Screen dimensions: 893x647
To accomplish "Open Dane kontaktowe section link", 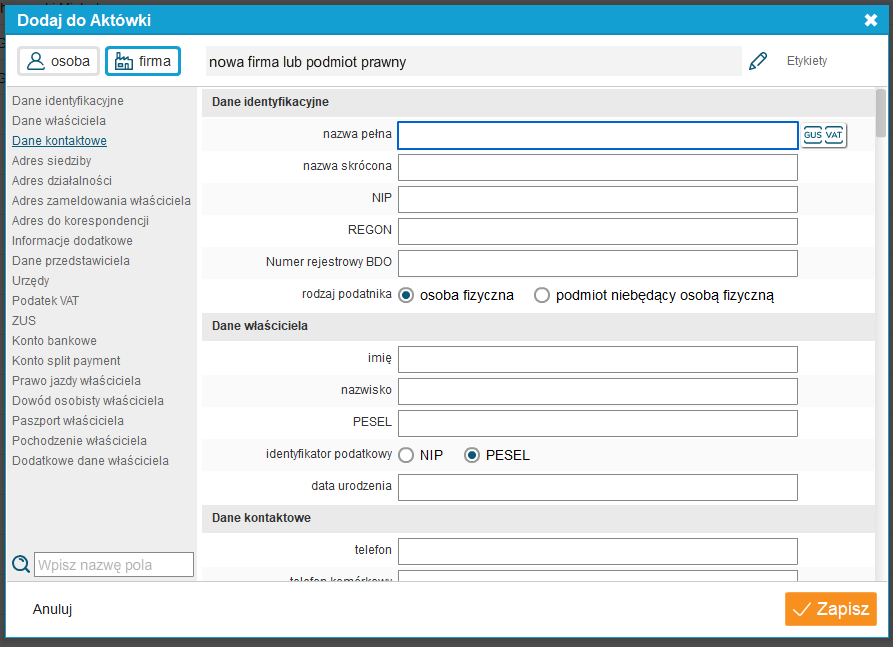I will [x=59, y=141].
